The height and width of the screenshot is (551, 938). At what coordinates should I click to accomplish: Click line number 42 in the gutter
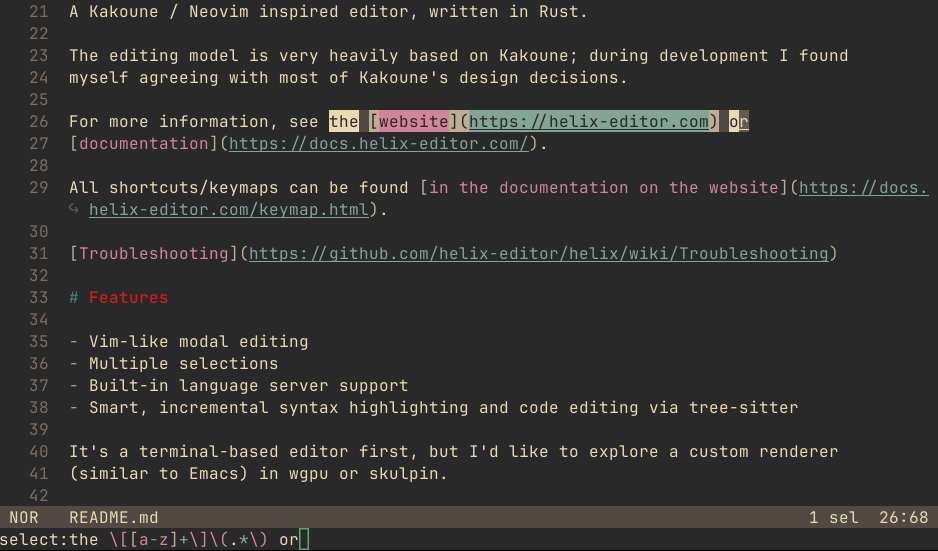pos(39,496)
